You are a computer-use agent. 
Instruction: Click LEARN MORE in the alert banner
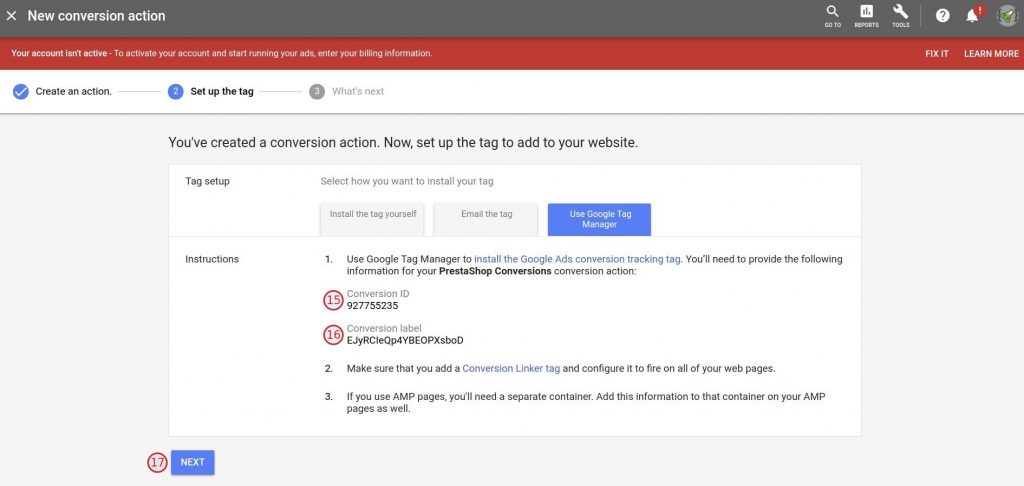click(991, 53)
